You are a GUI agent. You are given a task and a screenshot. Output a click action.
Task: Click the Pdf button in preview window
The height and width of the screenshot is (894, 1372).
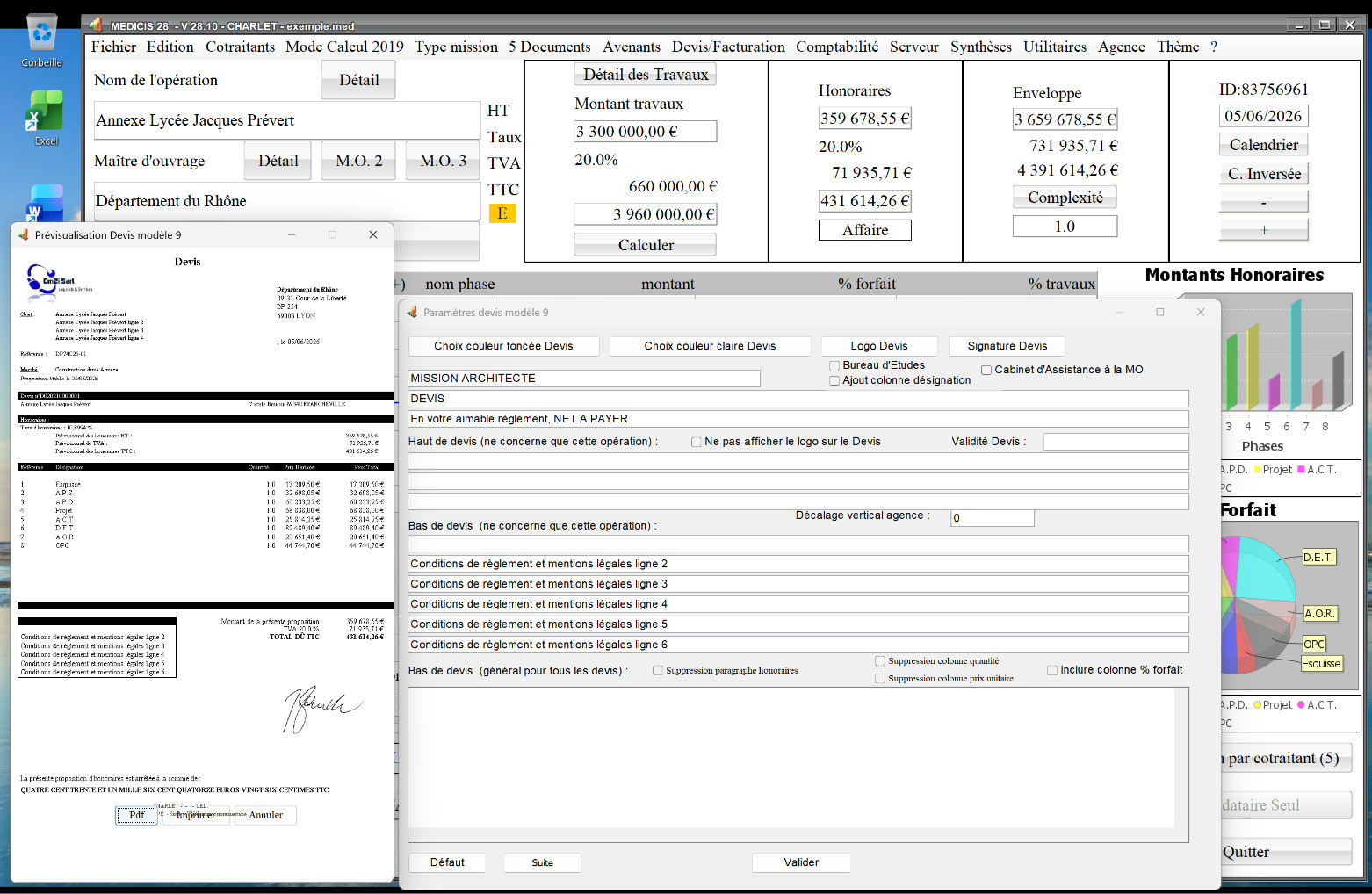(x=137, y=815)
